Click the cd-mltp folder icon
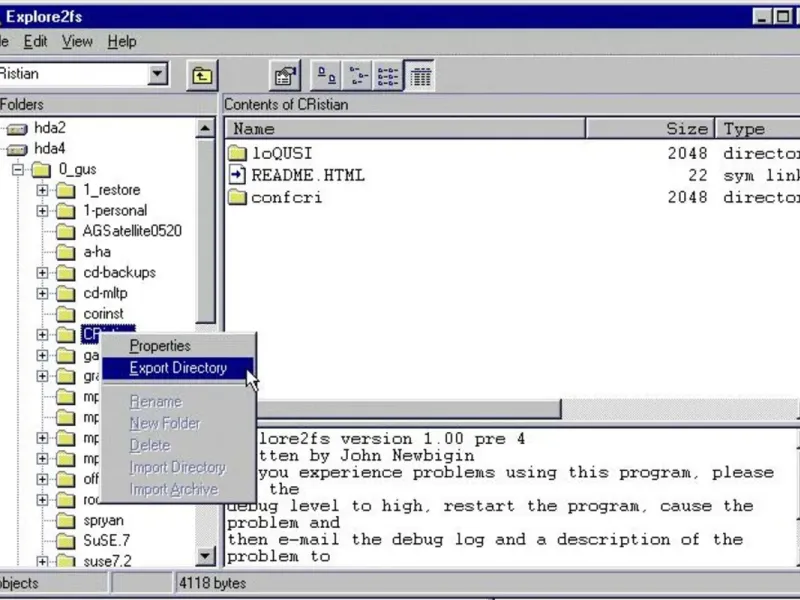Viewport: 800px width, 600px height. pos(65,293)
